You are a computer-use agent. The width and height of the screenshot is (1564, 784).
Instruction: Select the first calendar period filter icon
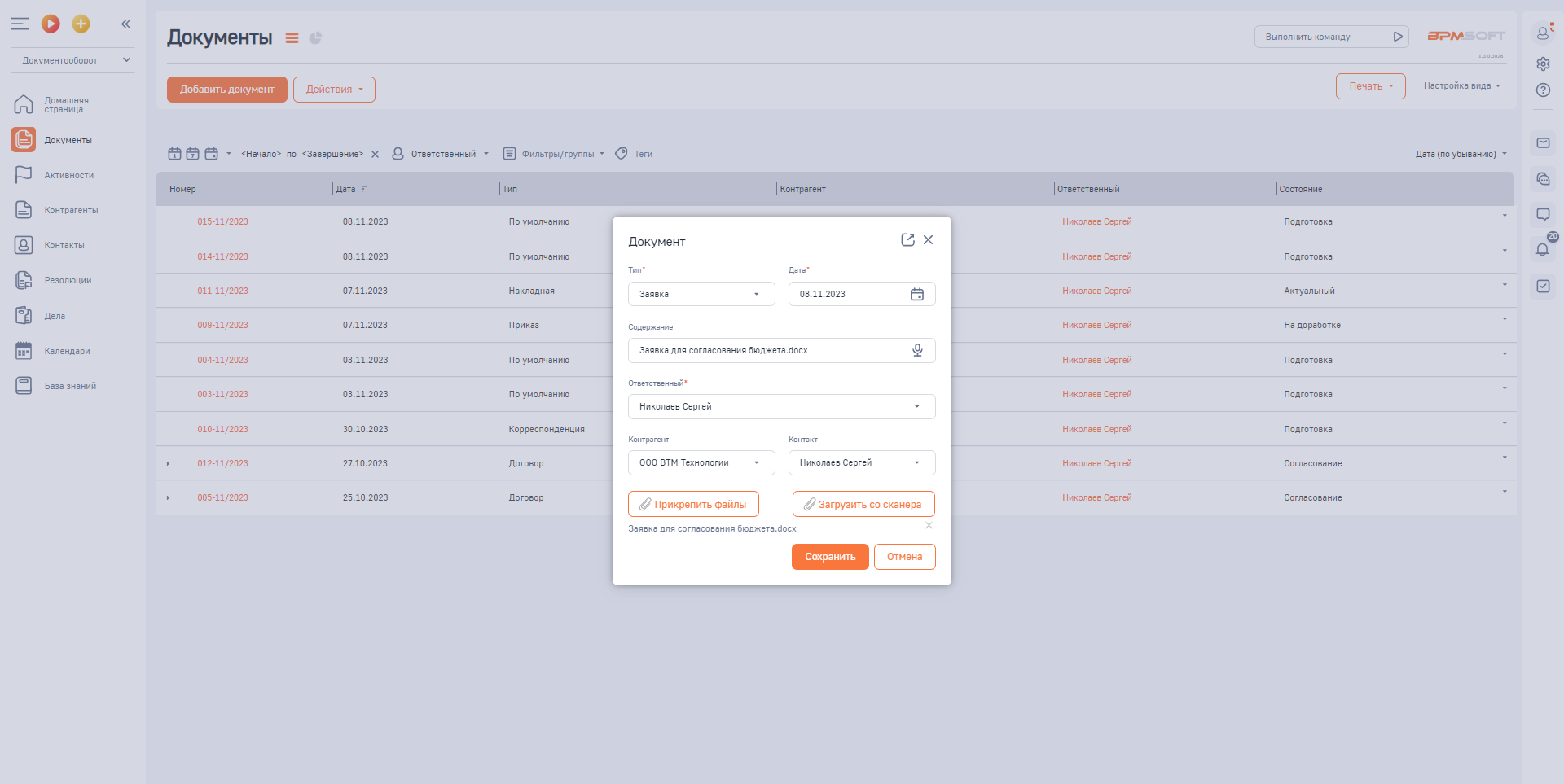[174, 154]
